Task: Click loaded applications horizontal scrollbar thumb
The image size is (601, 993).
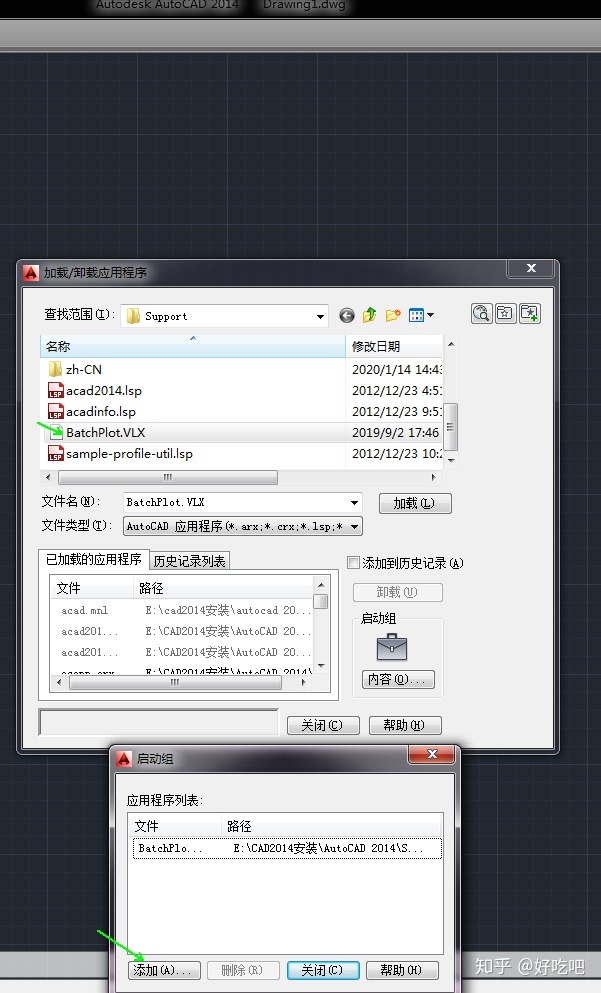Action: (x=175, y=682)
